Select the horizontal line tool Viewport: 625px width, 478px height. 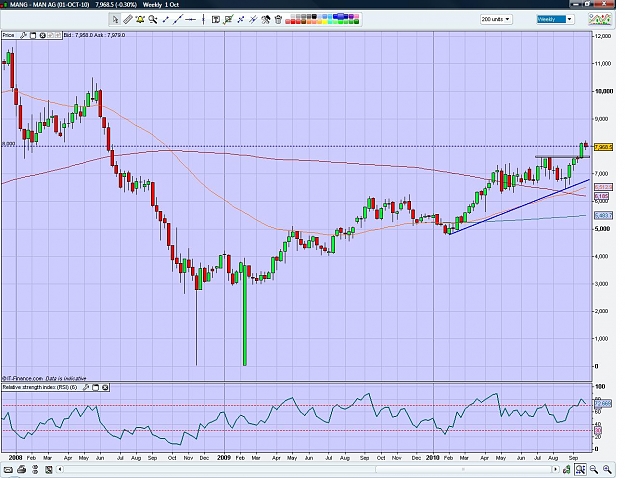pos(191,19)
